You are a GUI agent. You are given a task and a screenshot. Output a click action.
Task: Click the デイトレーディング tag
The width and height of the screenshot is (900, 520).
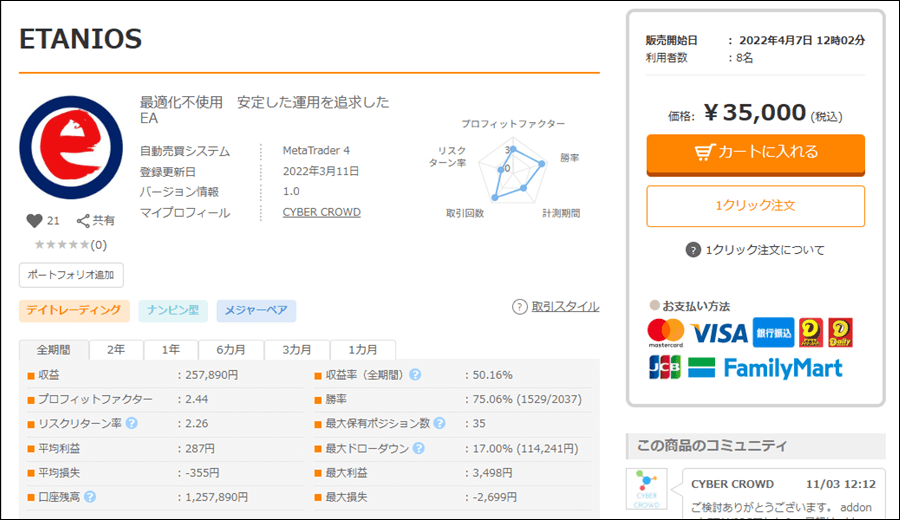click(x=74, y=311)
